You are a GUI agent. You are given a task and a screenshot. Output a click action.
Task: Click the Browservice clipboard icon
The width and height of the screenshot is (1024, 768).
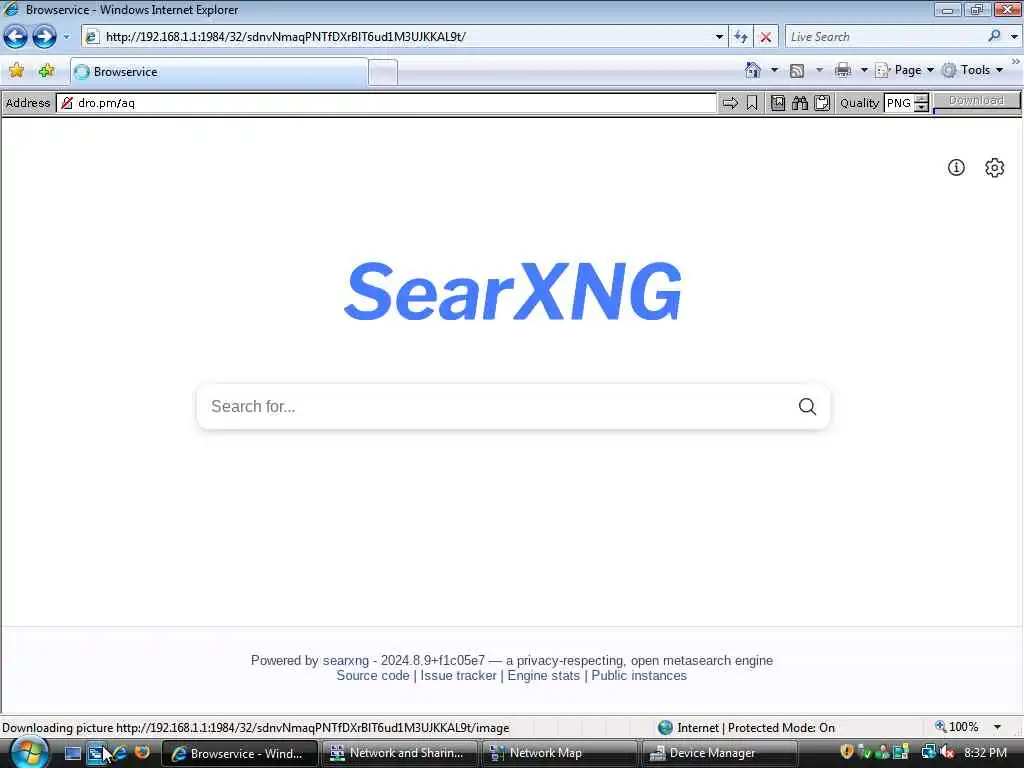pos(822,103)
